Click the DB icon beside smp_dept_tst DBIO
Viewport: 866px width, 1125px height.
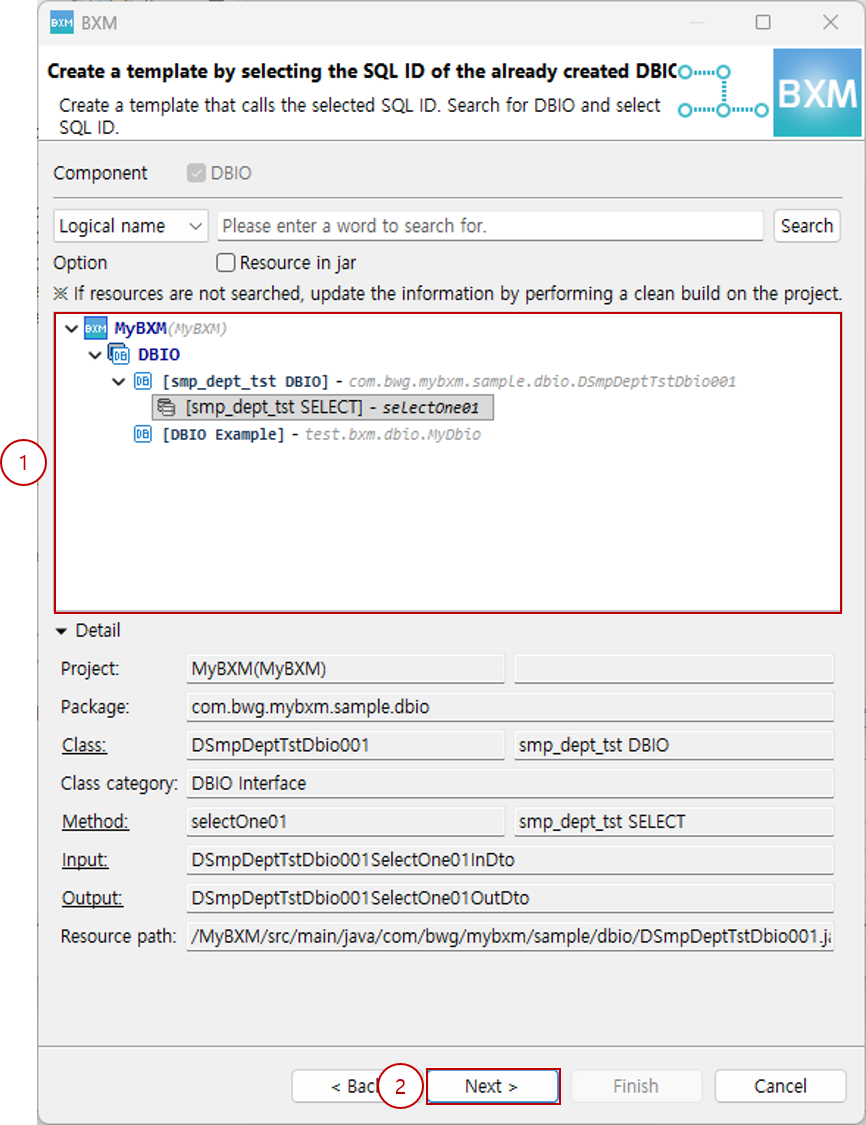click(142, 380)
